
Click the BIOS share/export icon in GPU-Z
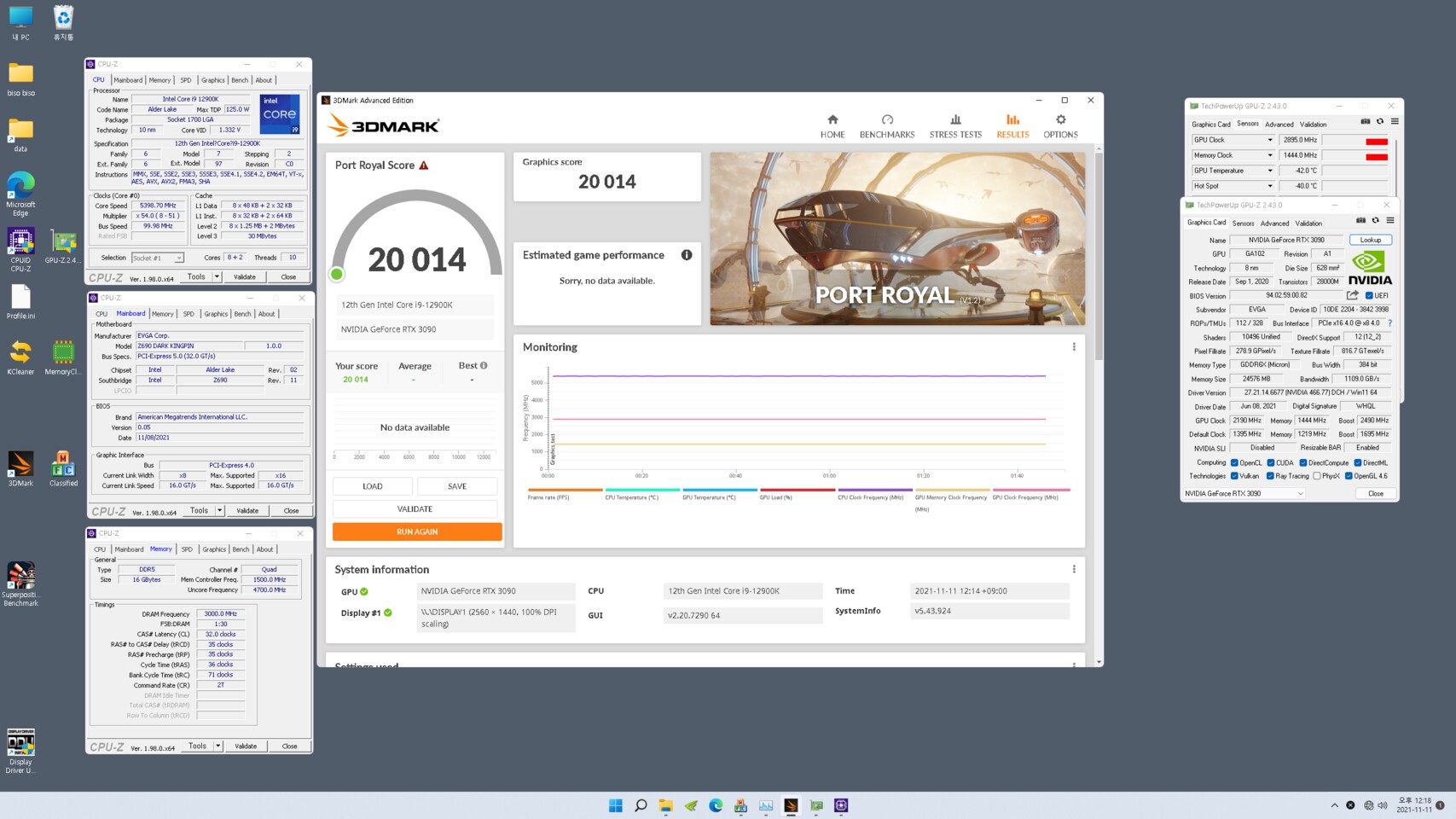(1353, 295)
